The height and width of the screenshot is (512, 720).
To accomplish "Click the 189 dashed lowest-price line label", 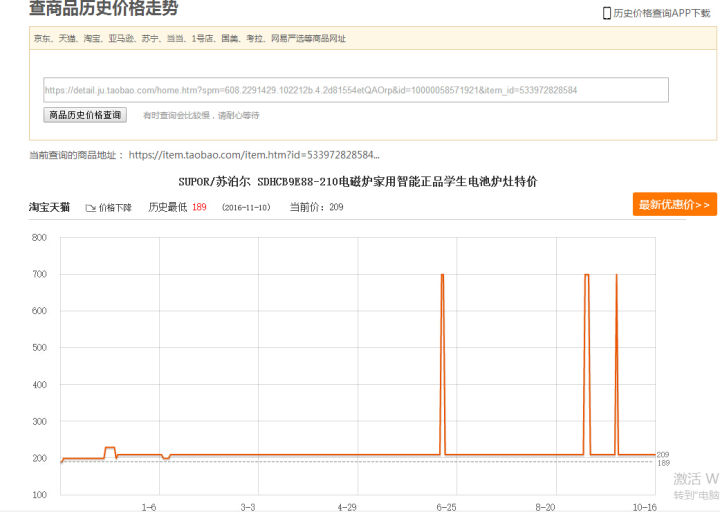I will pos(663,463).
